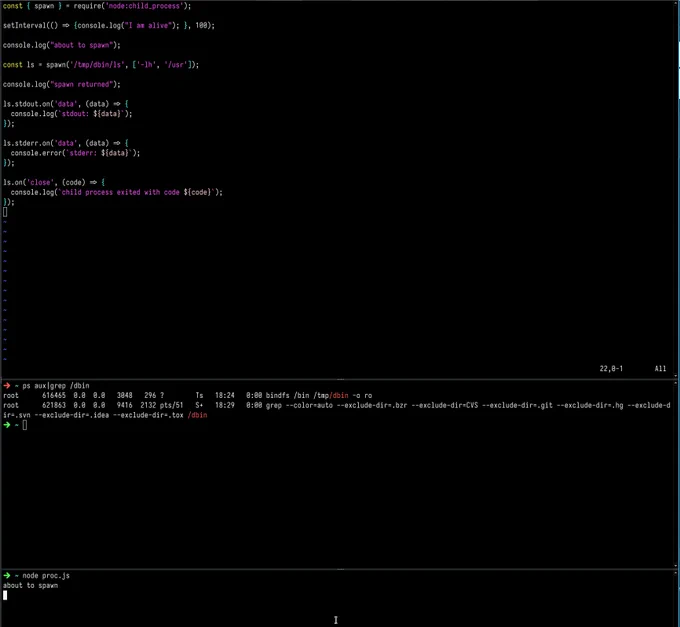Click the require('node:child_process') line
680x627 pixels.
pyautogui.click(x=97, y=6)
